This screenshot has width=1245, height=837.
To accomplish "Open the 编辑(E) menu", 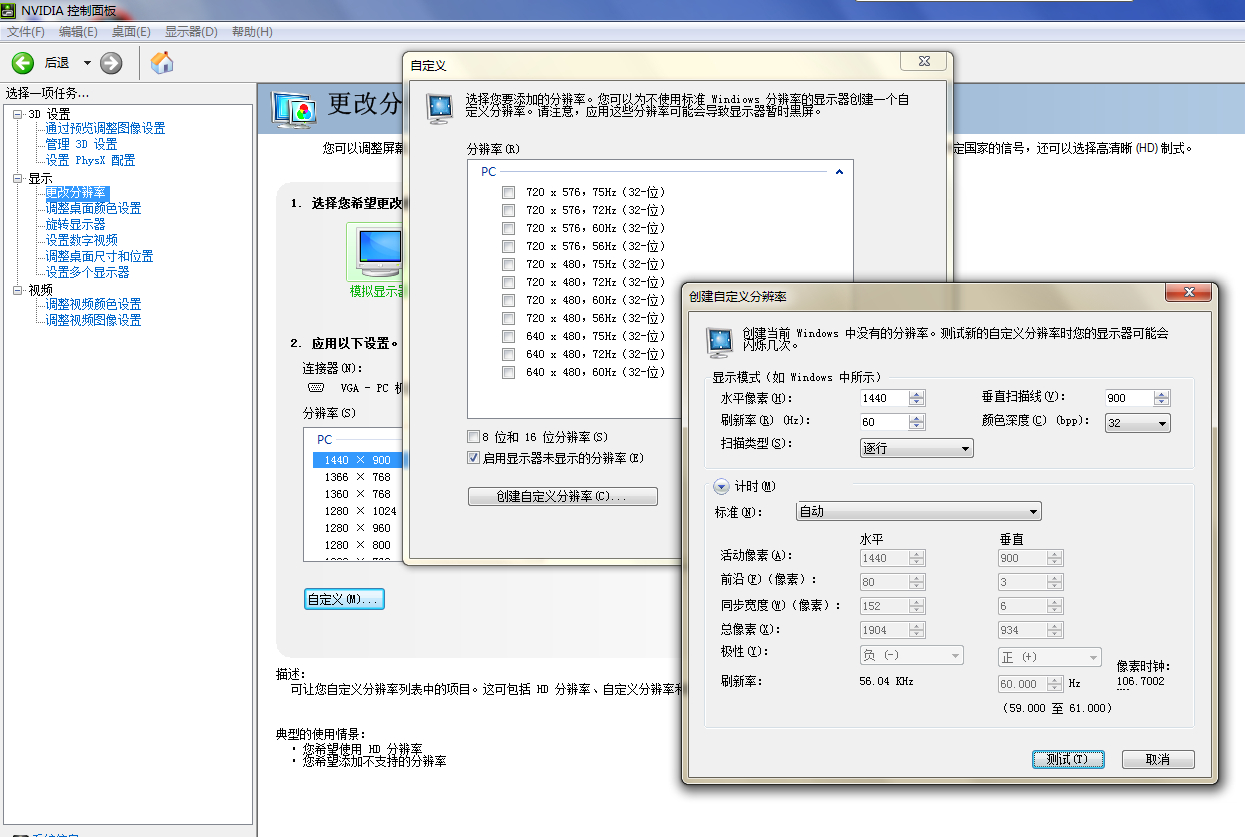I will click(78, 32).
